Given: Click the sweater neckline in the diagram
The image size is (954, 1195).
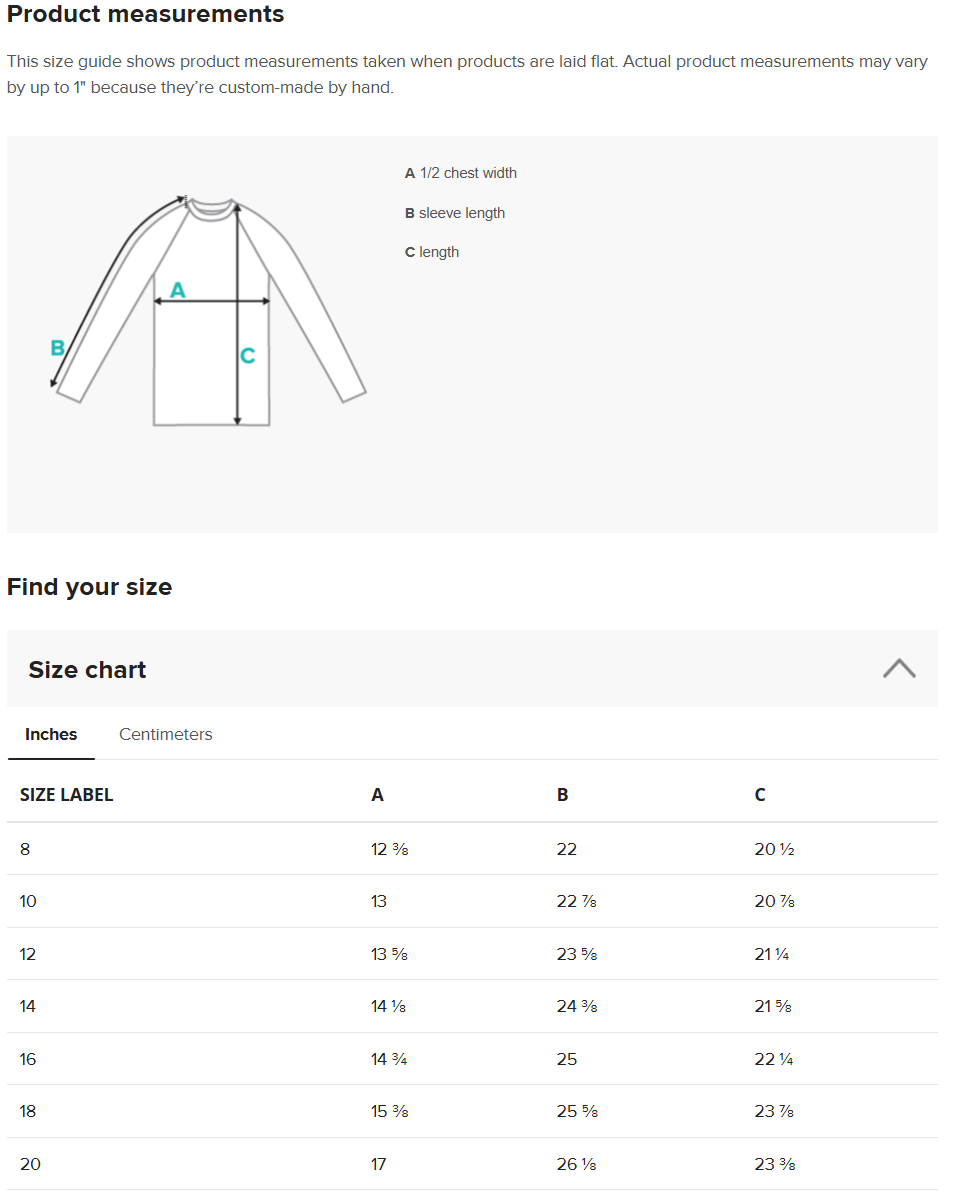Looking at the screenshot, I should [211, 207].
